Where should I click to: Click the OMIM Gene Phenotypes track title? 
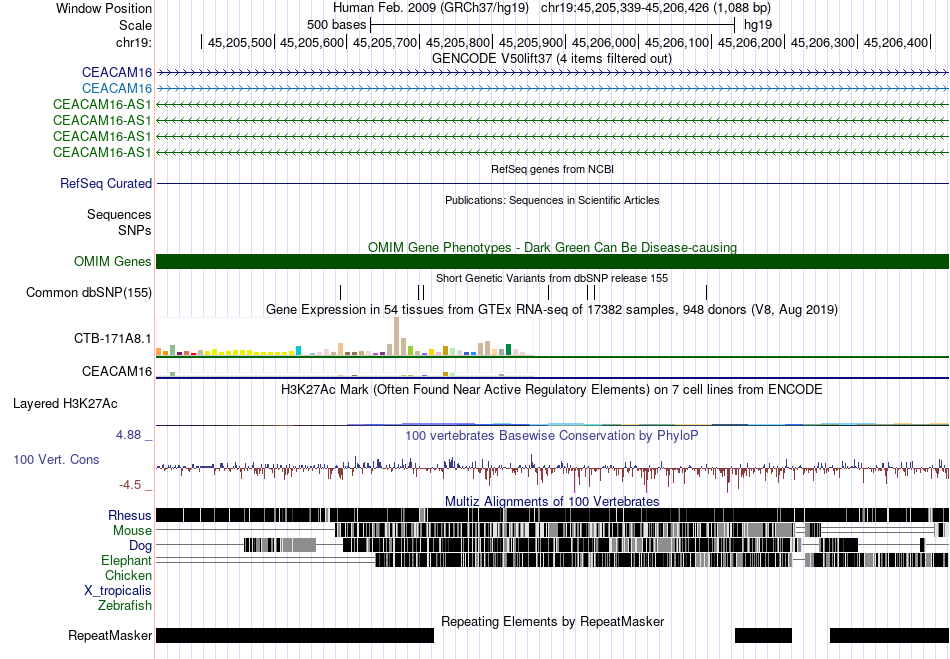[x=553, y=247]
